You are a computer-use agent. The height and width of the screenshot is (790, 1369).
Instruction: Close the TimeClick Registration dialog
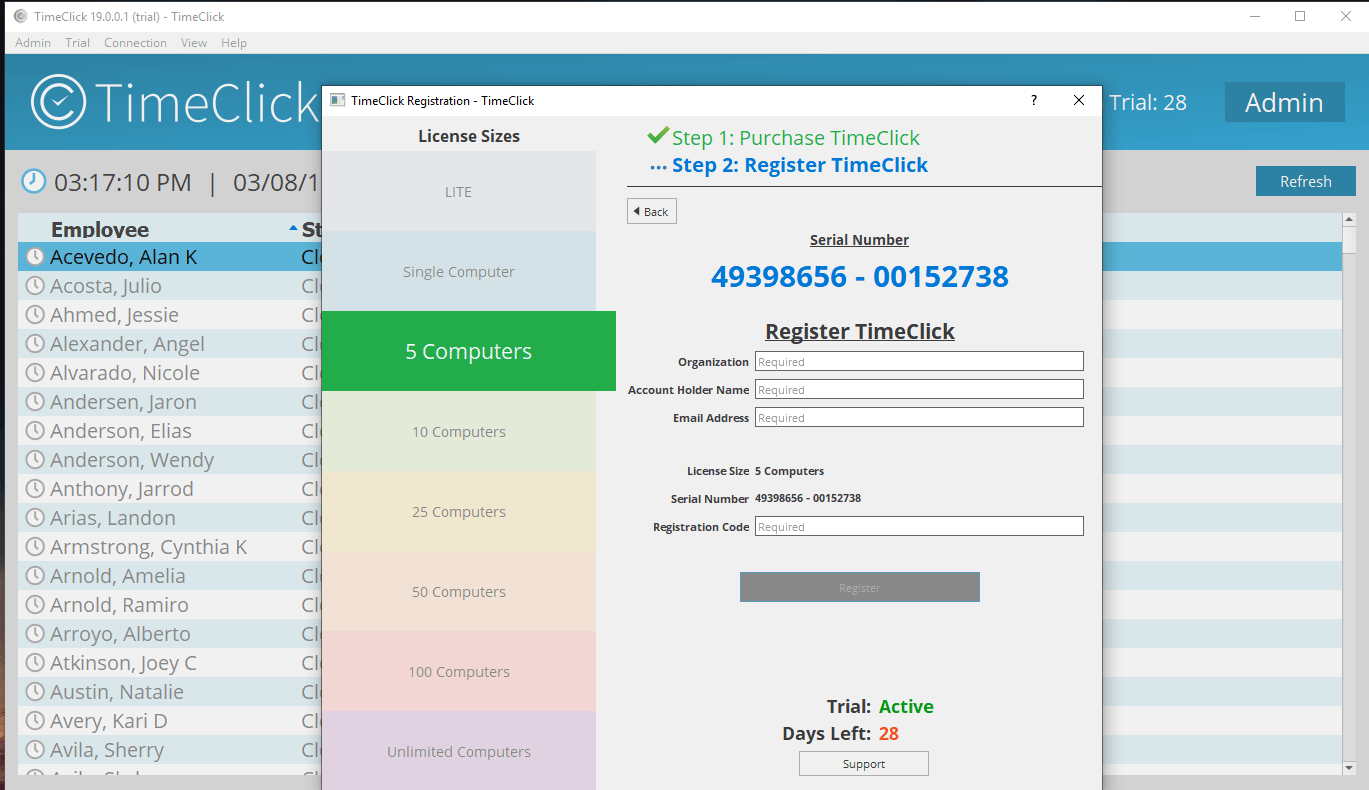point(1079,100)
